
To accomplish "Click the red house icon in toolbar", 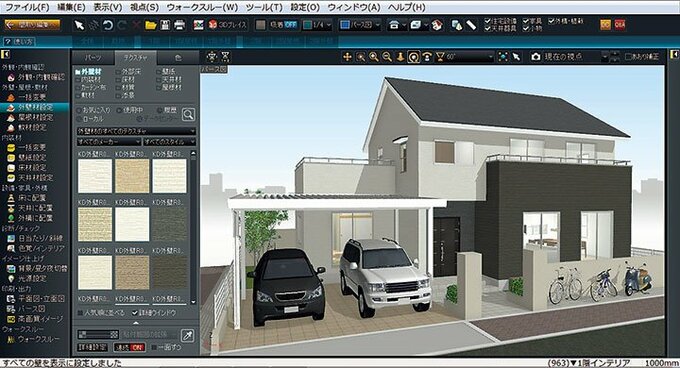I will coord(437,25).
